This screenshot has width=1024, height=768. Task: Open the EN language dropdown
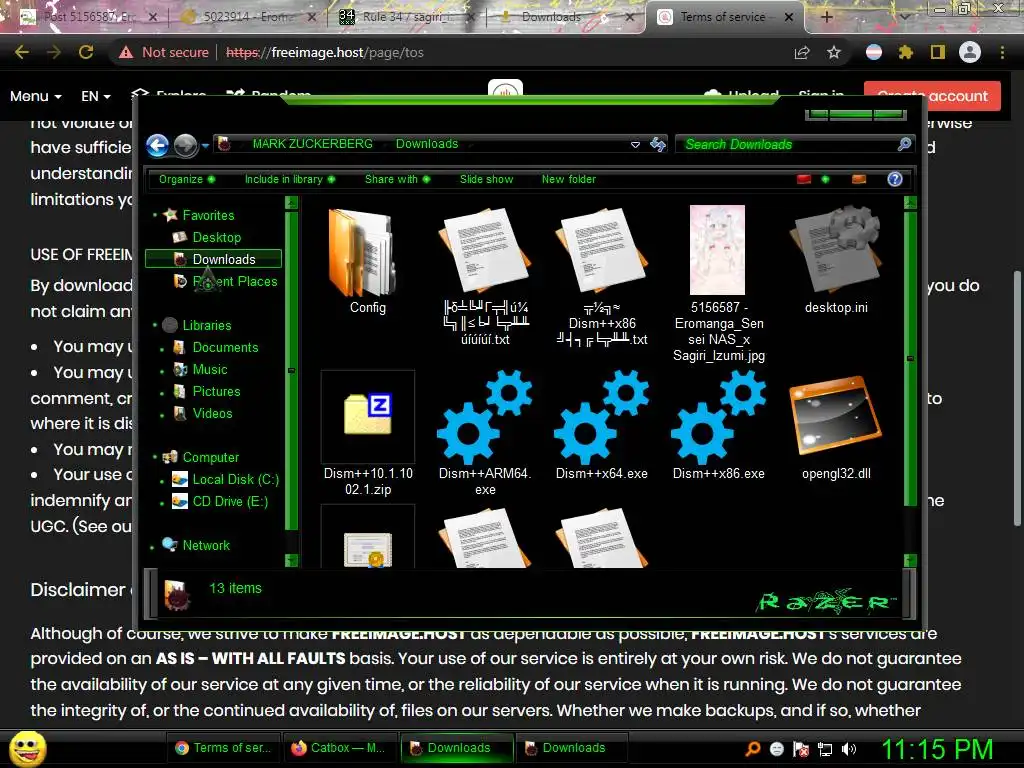[x=95, y=96]
